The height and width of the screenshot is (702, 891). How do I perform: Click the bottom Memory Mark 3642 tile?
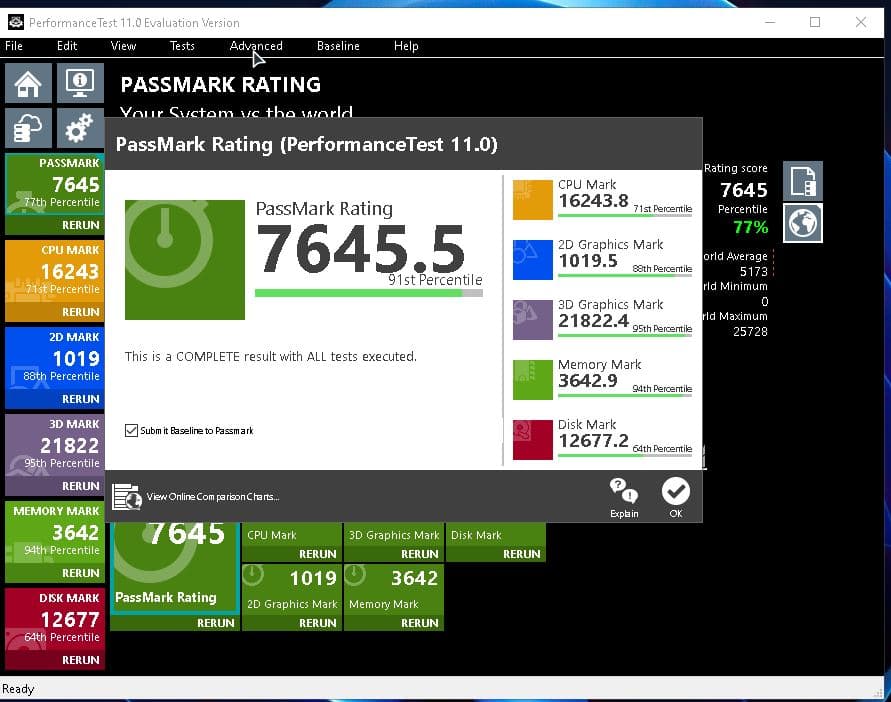click(x=394, y=589)
